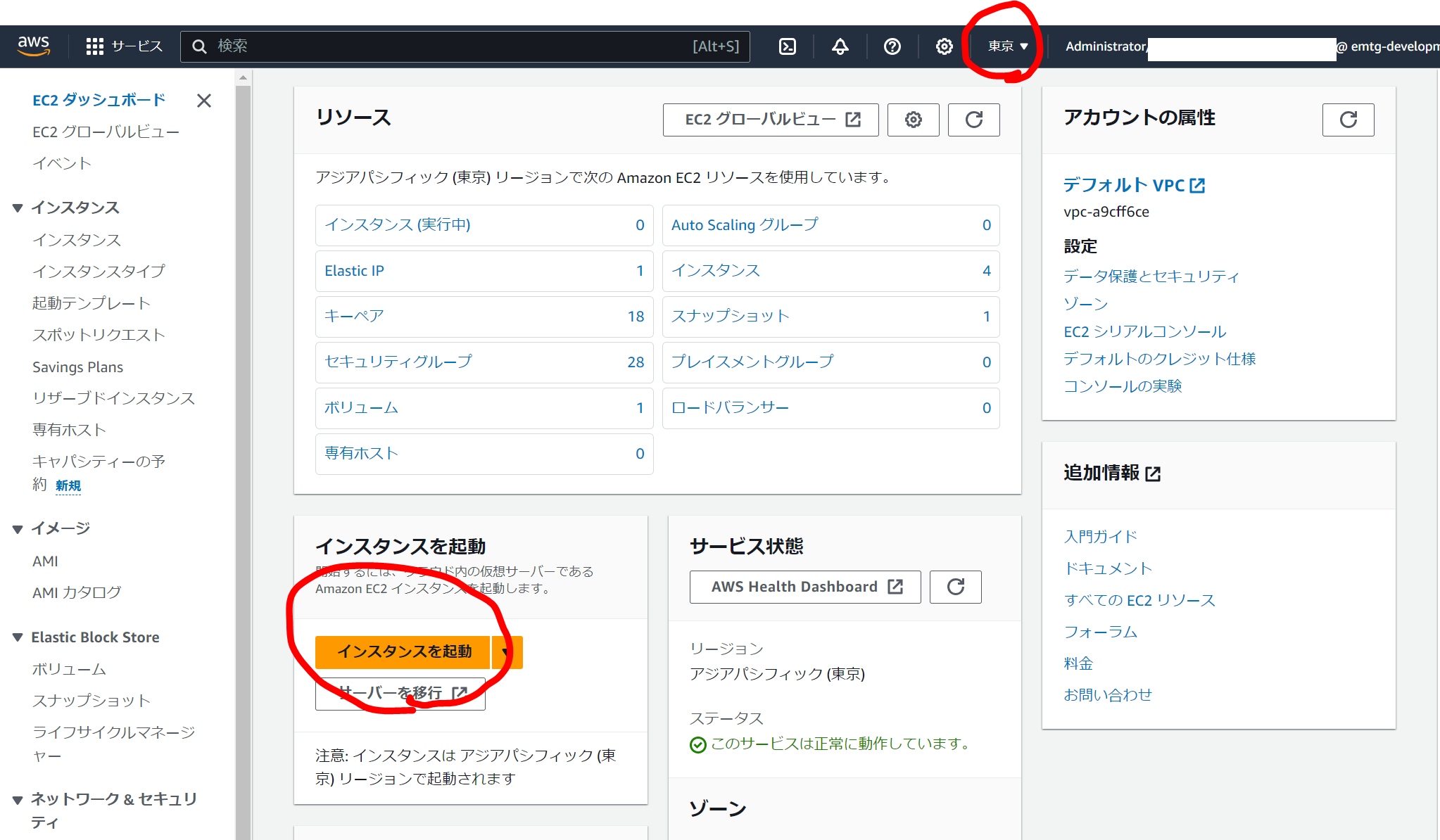
Task: Select イベント in the sidebar
Action: click(x=62, y=163)
